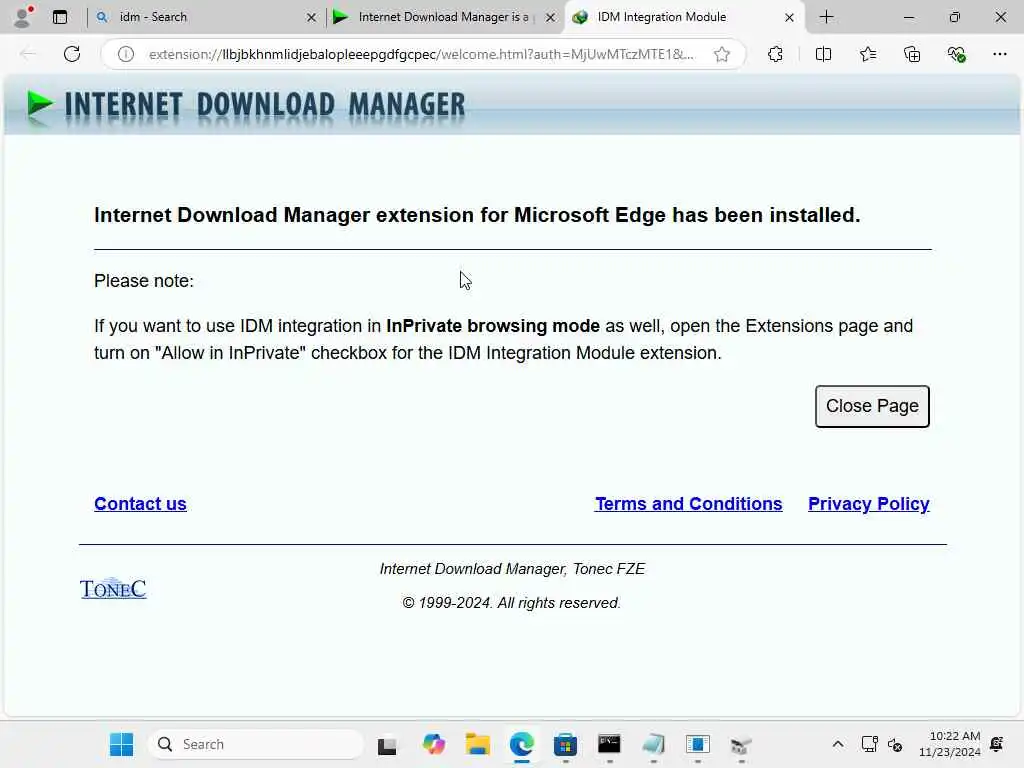Screen dimensions: 1024x768
Task: Click Microsoft Edge taskbar icon
Action: (522, 744)
